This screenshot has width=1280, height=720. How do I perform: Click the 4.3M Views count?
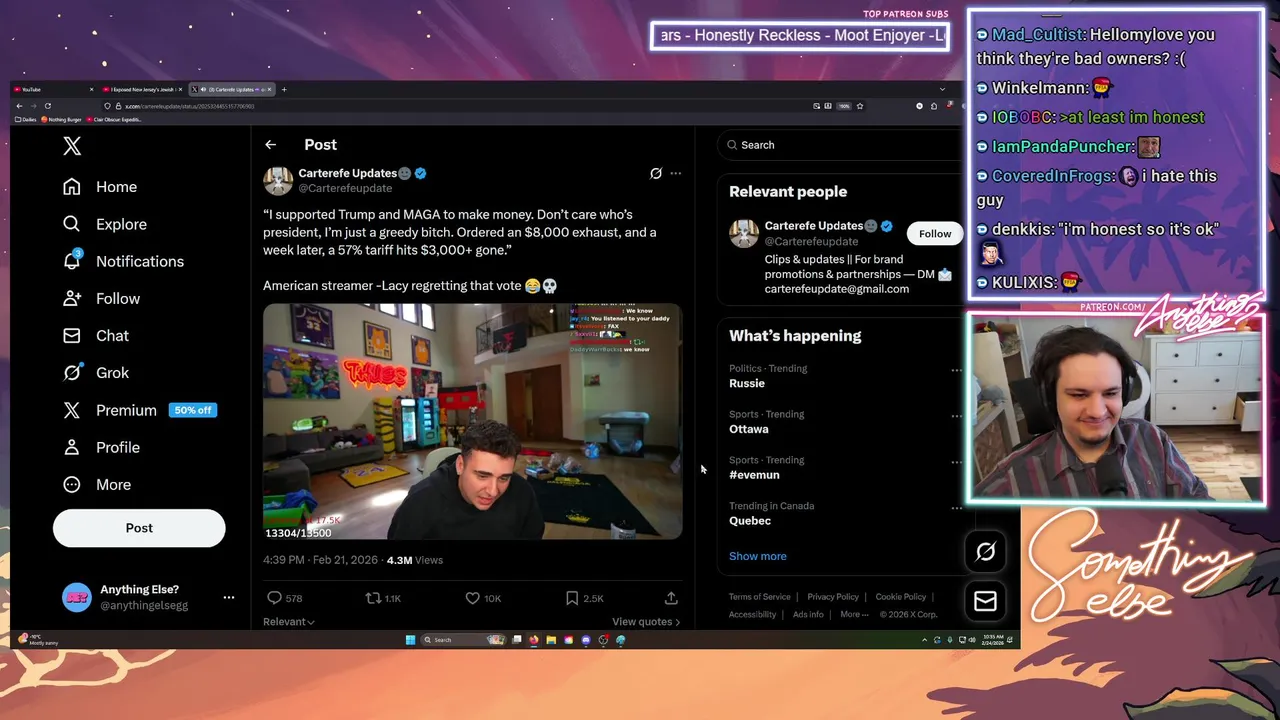414,560
